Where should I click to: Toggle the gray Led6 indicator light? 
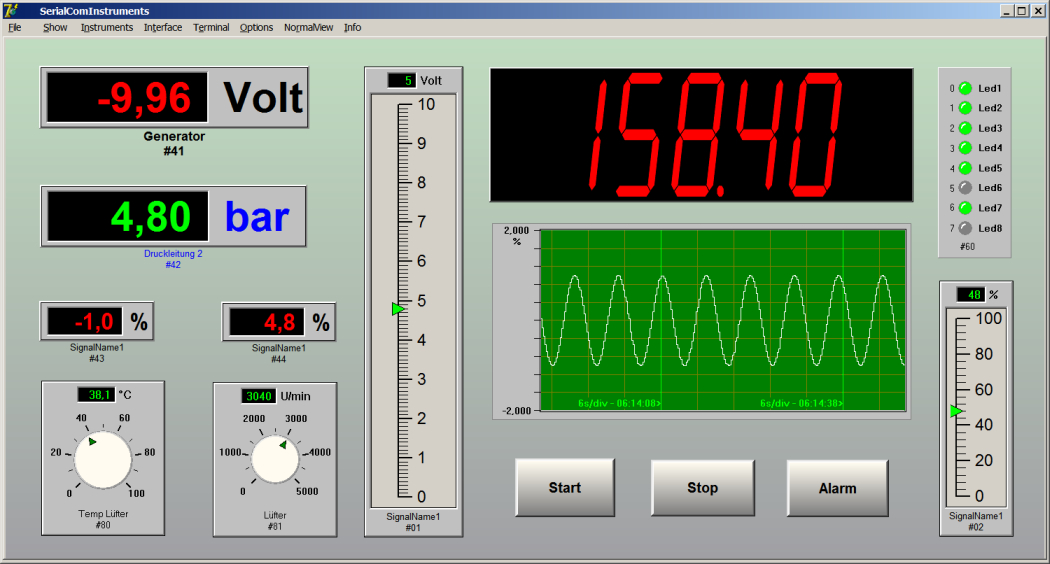point(965,188)
